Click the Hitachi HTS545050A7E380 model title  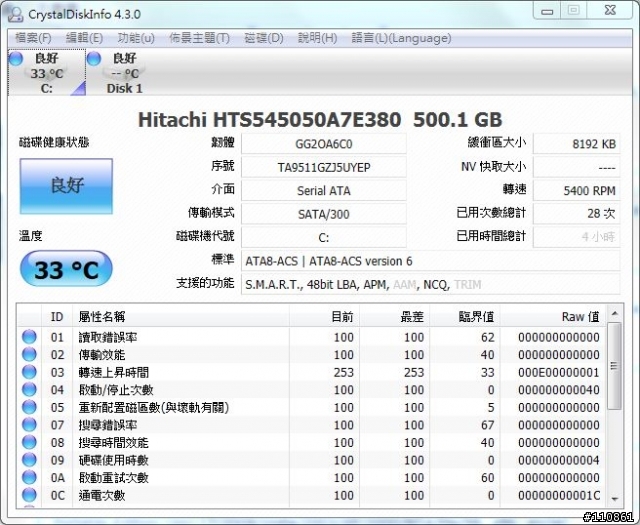[320, 120]
